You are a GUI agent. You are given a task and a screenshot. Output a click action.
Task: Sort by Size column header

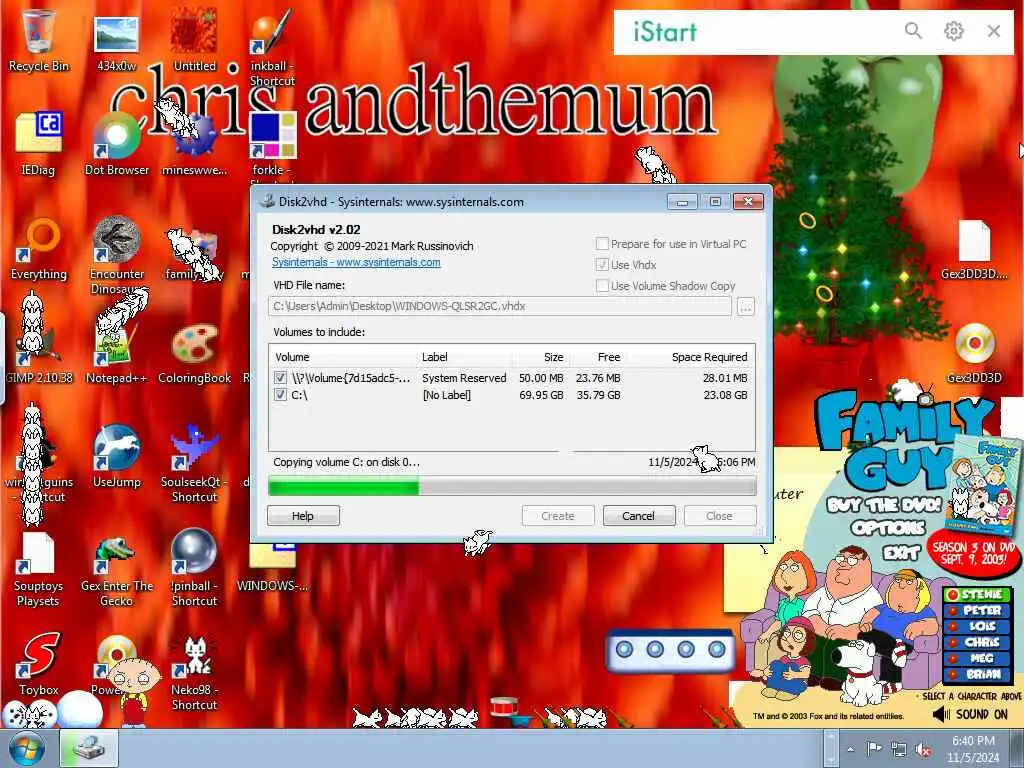pyautogui.click(x=541, y=357)
